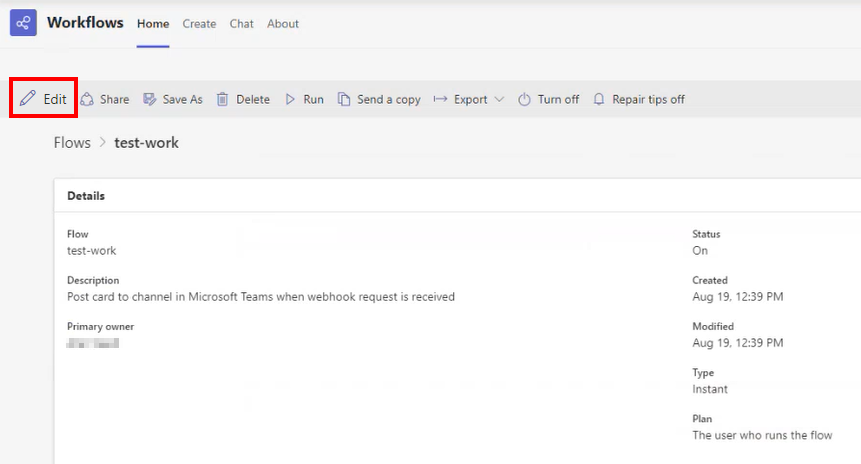Screen dimensions: 861x464
Task: Click the Run play icon
Action: click(290, 99)
